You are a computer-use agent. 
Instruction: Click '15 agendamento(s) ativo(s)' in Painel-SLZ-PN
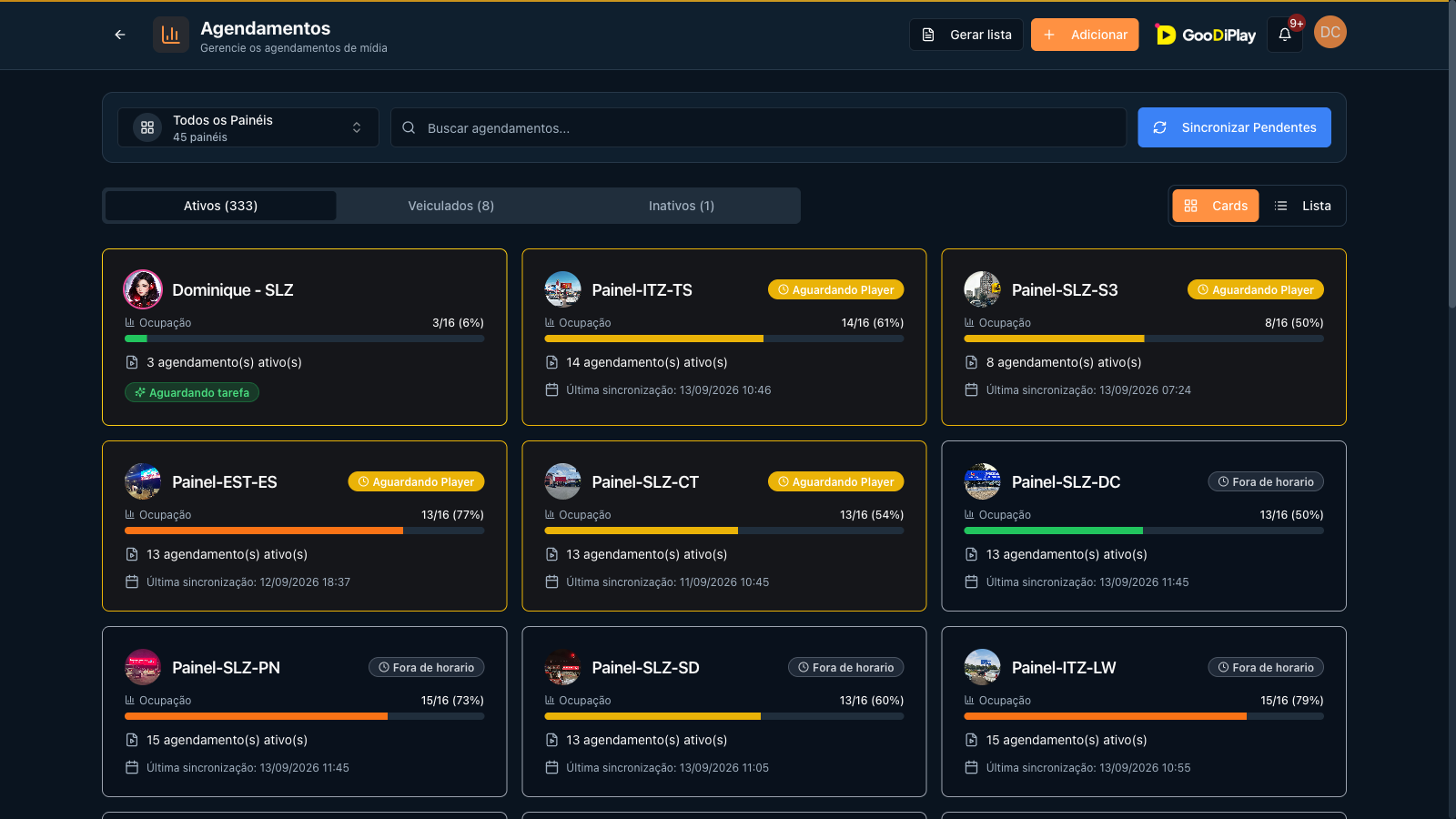coord(227,740)
